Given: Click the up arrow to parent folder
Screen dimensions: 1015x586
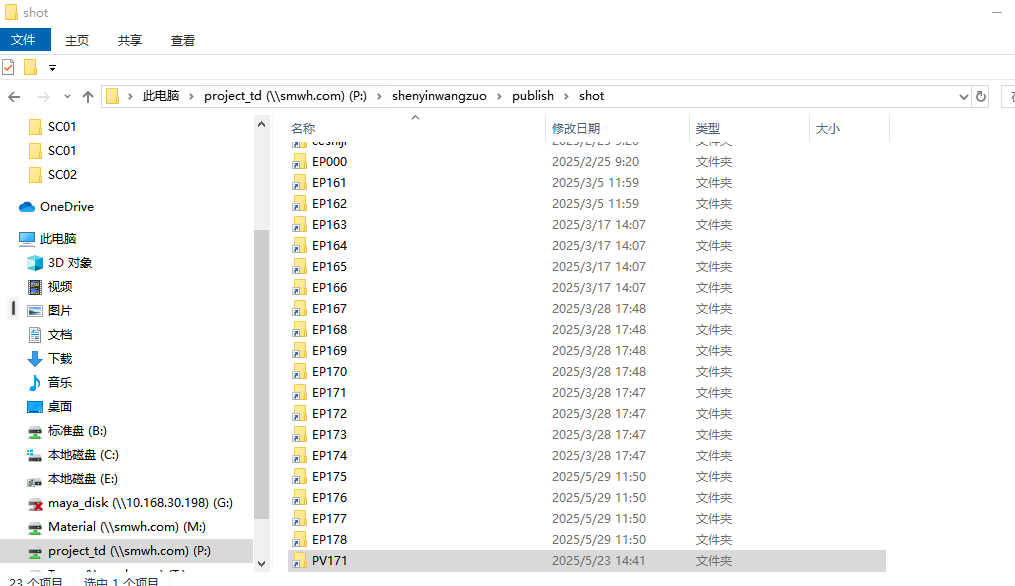Looking at the screenshot, I should [x=88, y=96].
